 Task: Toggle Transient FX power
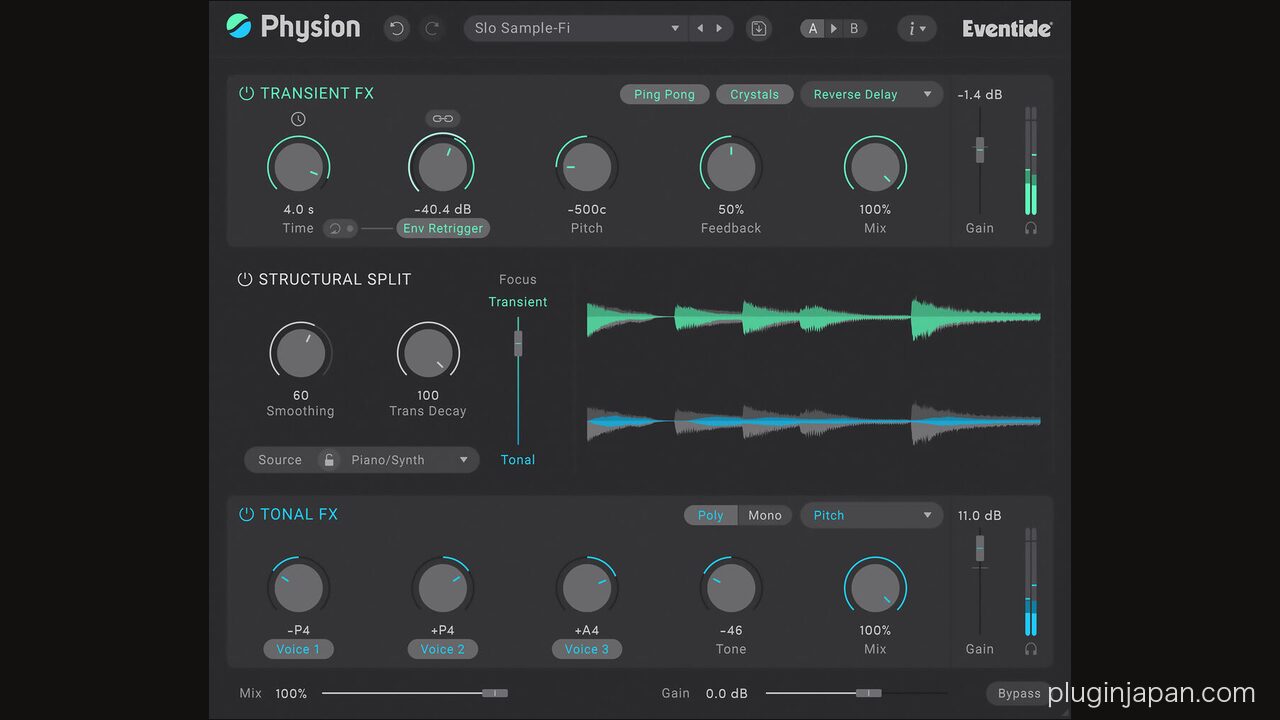(246, 94)
